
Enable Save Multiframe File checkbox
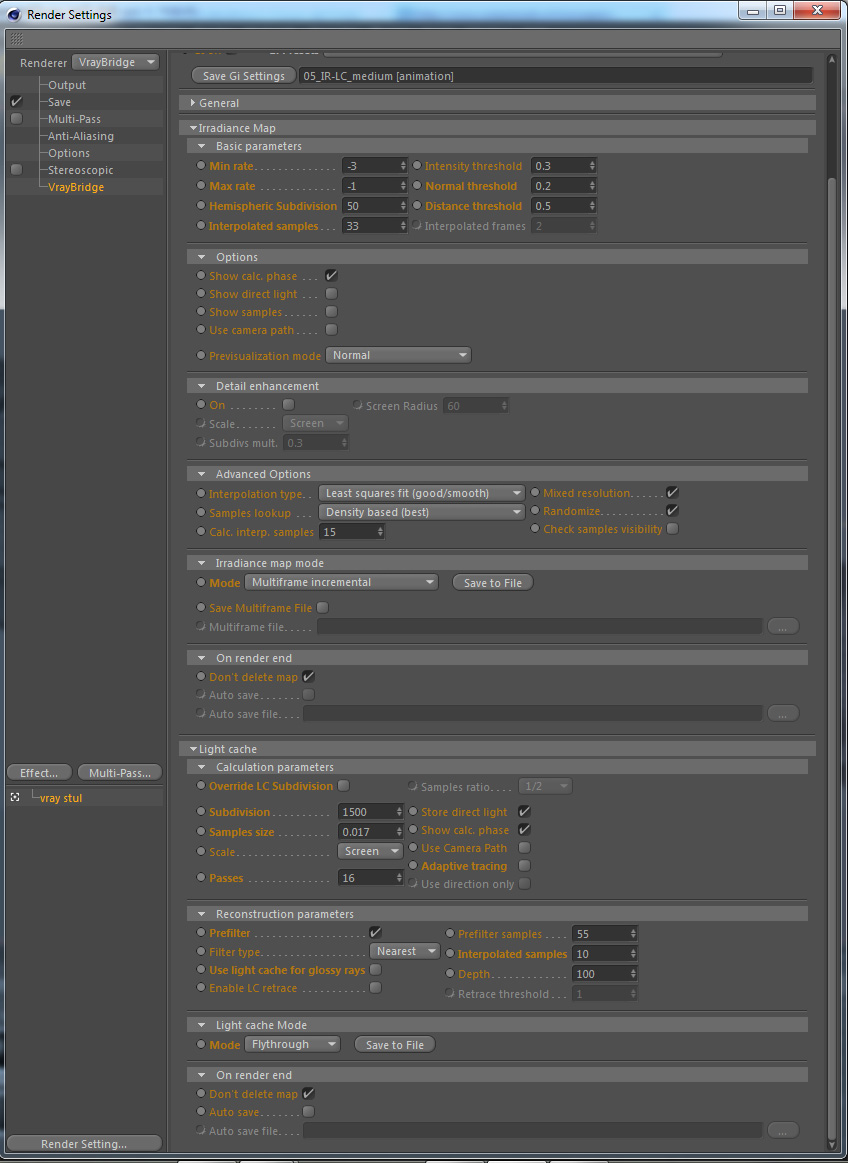323,607
